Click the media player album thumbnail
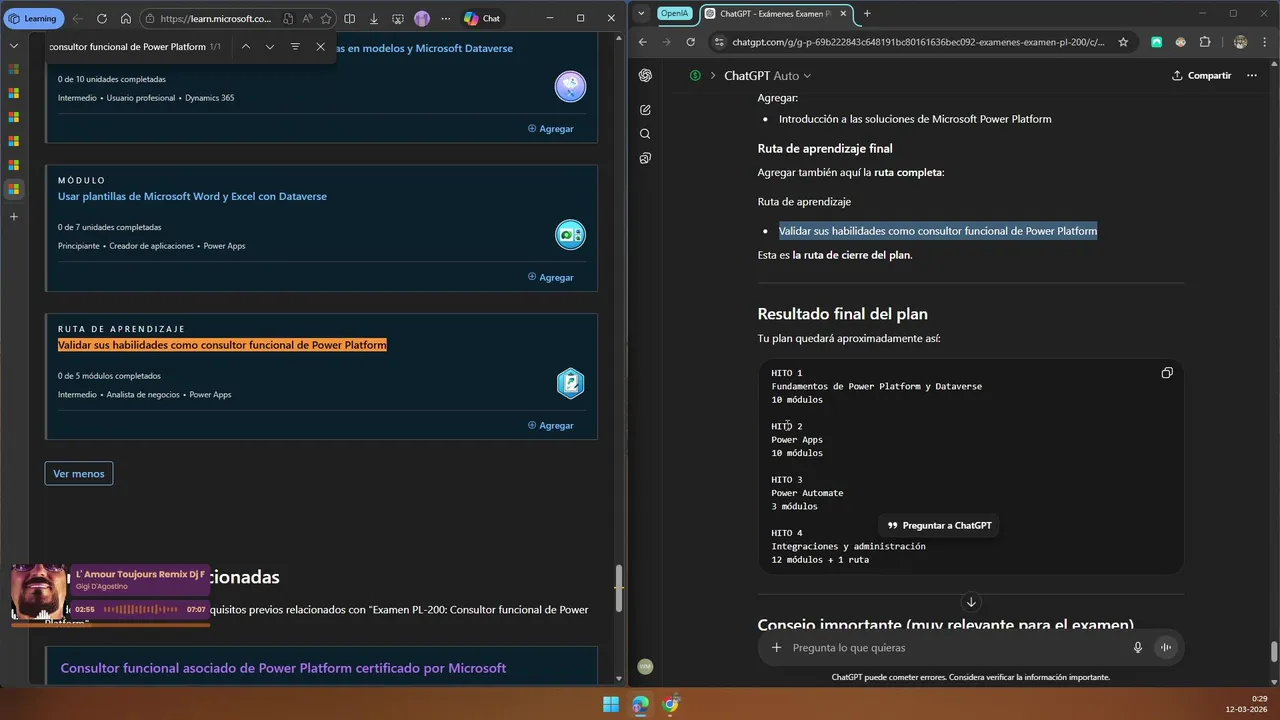1280x720 pixels. pos(40,592)
